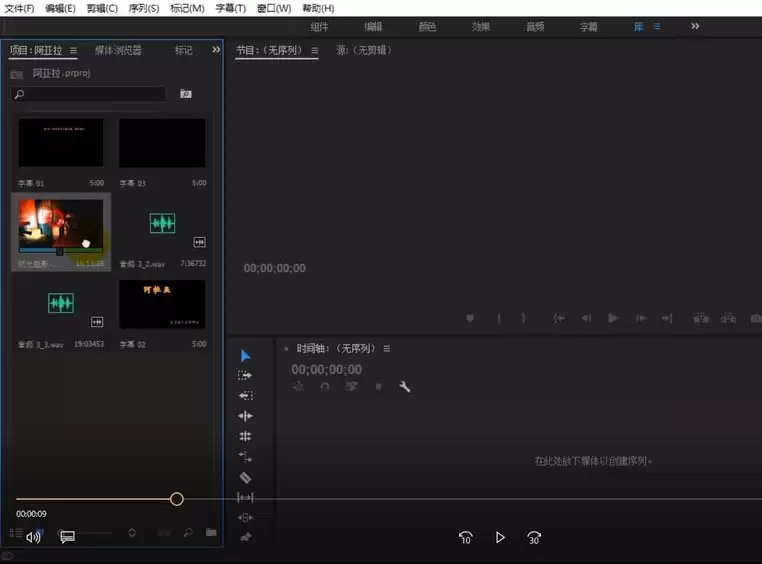
Task: Expand workspace overflow chevron
Action: (696, 26)
